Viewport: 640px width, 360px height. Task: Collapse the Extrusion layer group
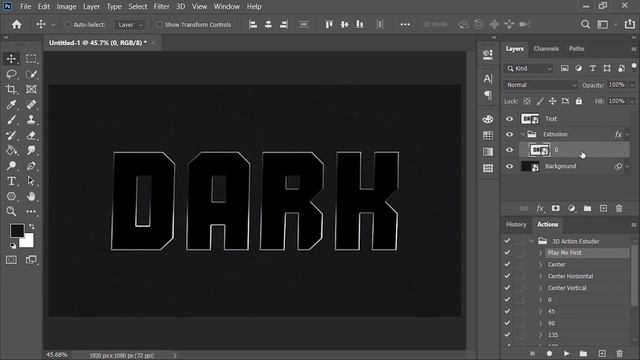523,134
